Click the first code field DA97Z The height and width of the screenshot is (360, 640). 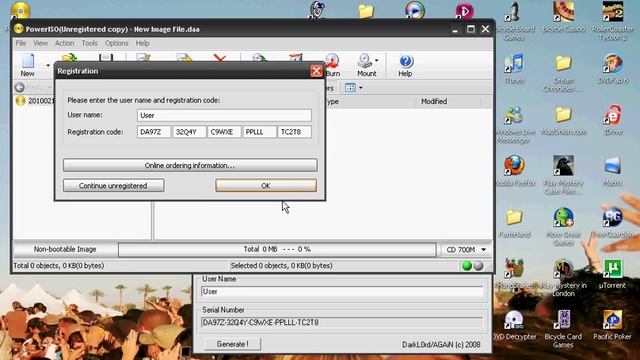coord(154,132)
